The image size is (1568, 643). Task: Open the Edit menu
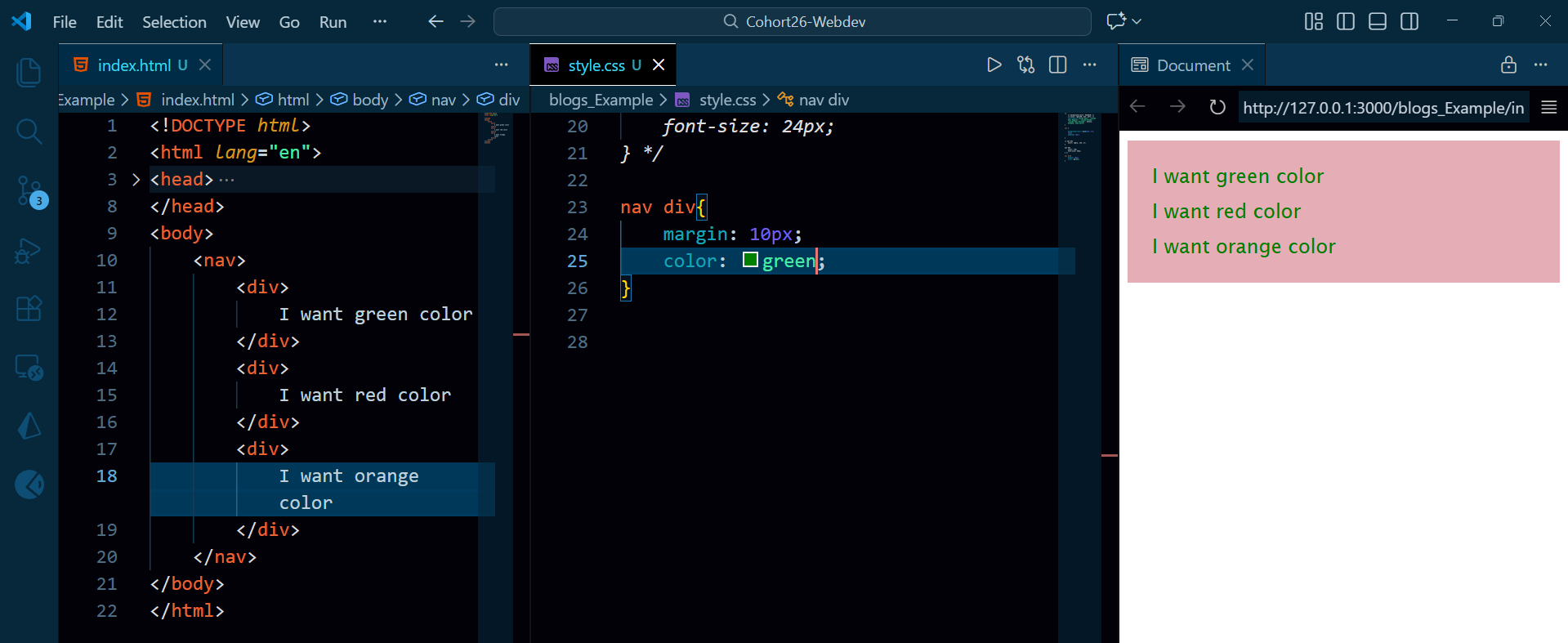coord(109,22)
